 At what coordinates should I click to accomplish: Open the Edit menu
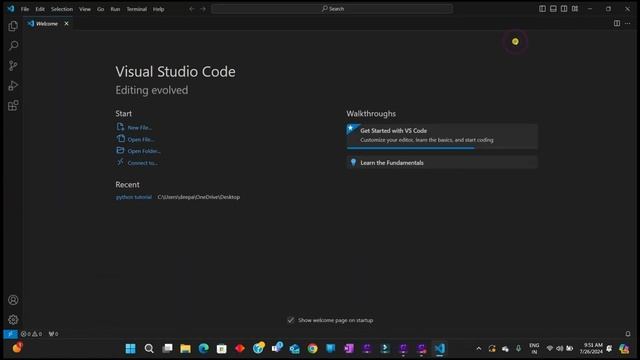click(40, 9)
